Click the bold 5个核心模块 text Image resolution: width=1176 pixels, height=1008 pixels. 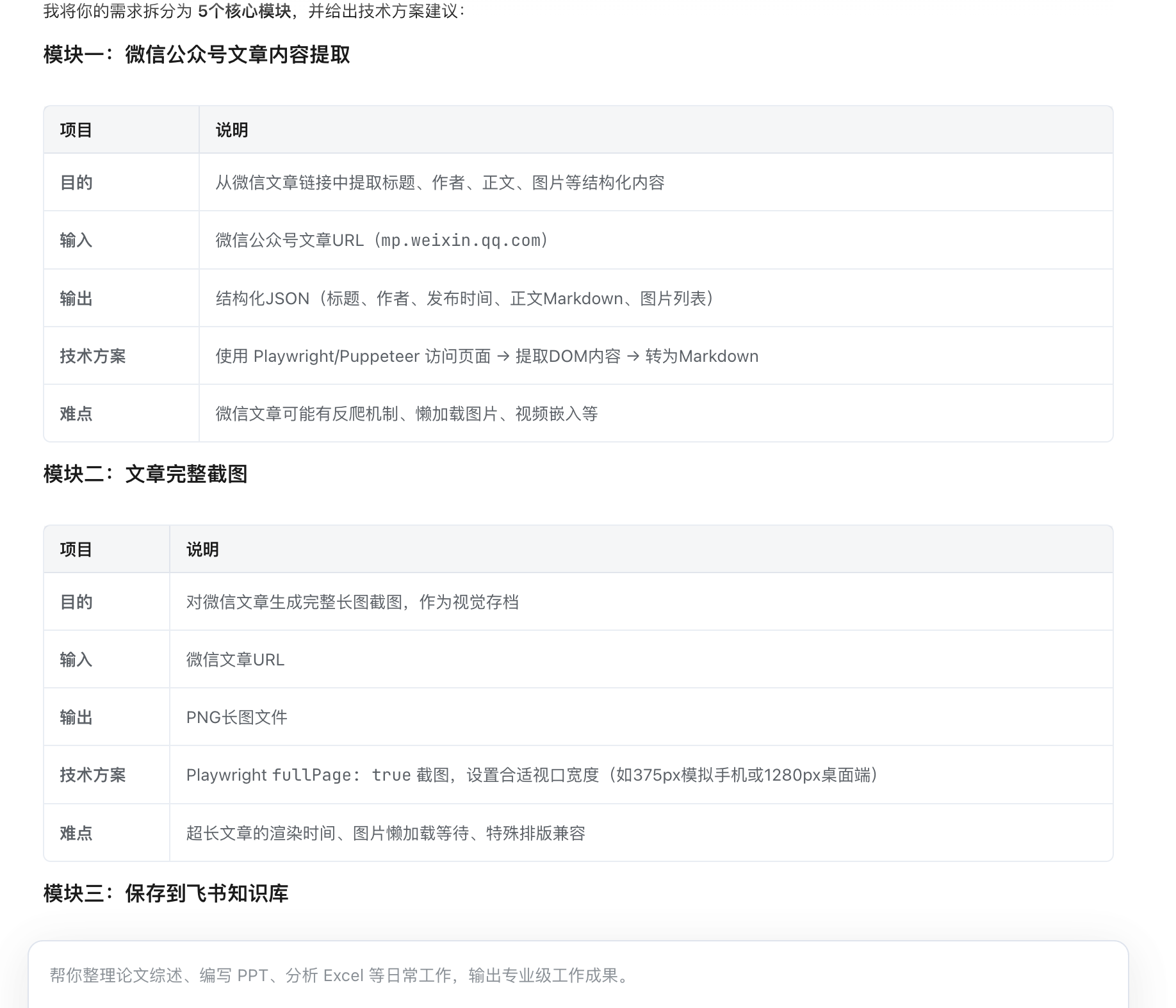coord(244,12)
